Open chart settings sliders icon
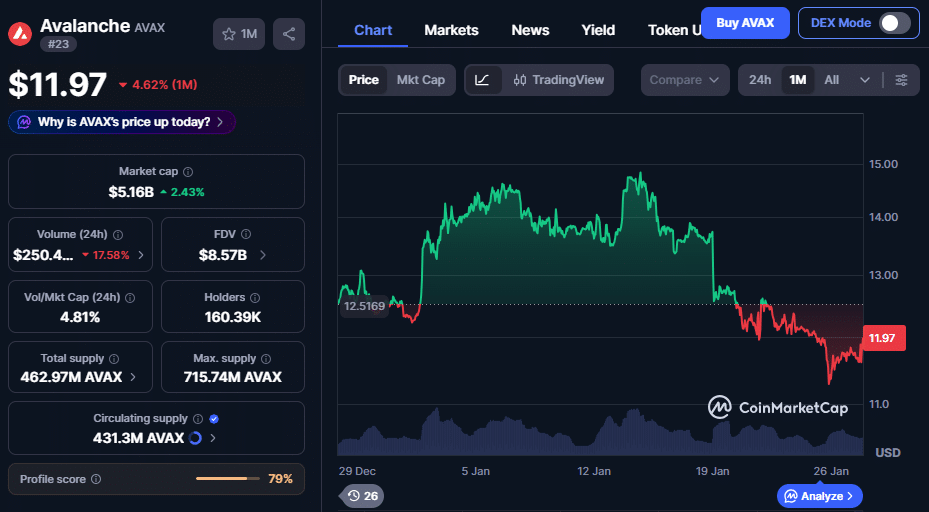 901,80
